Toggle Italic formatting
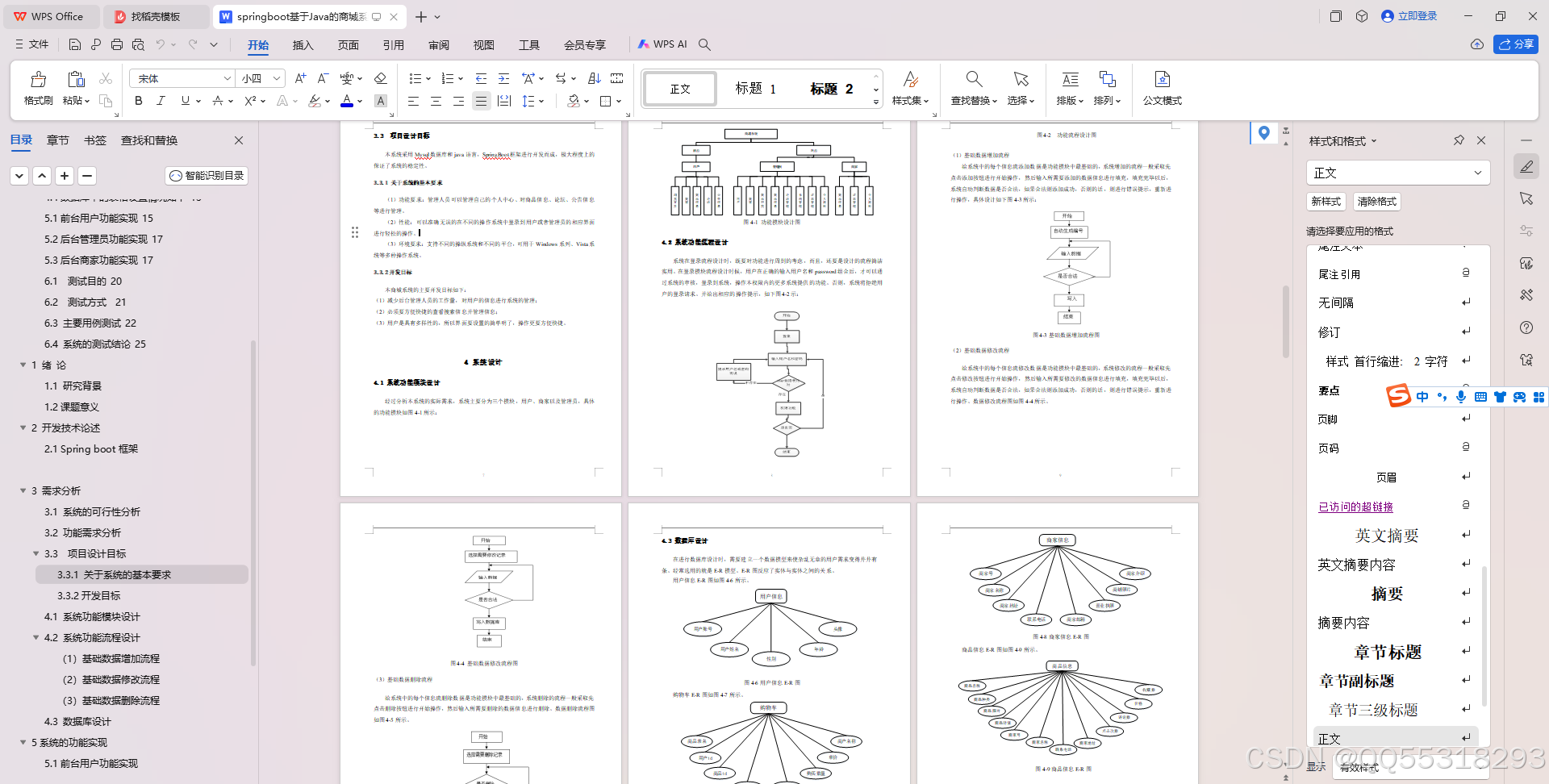Viewport: 1549px width, 784px height. click(161, 101)
